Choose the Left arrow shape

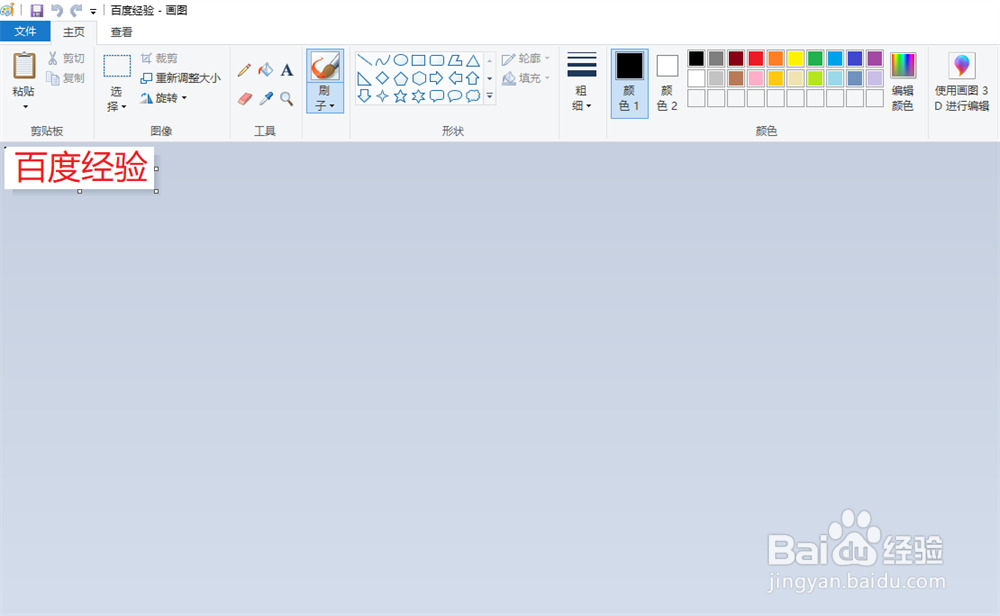tap(455, 78)
